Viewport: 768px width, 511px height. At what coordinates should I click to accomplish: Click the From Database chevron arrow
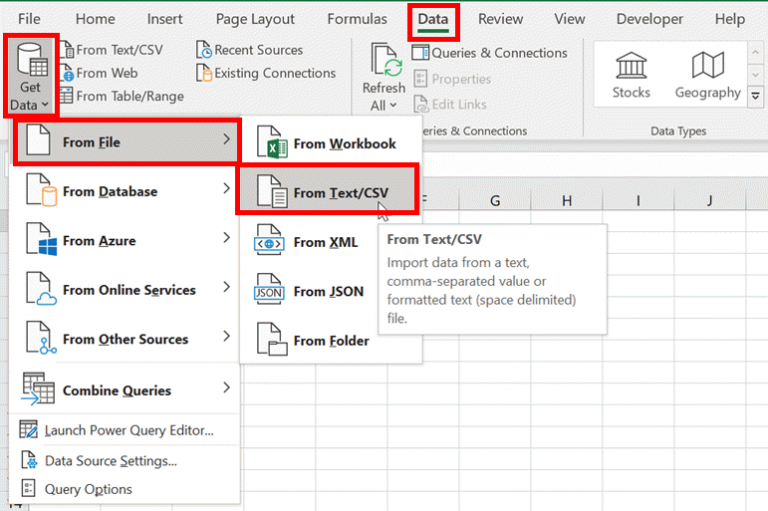226,189
